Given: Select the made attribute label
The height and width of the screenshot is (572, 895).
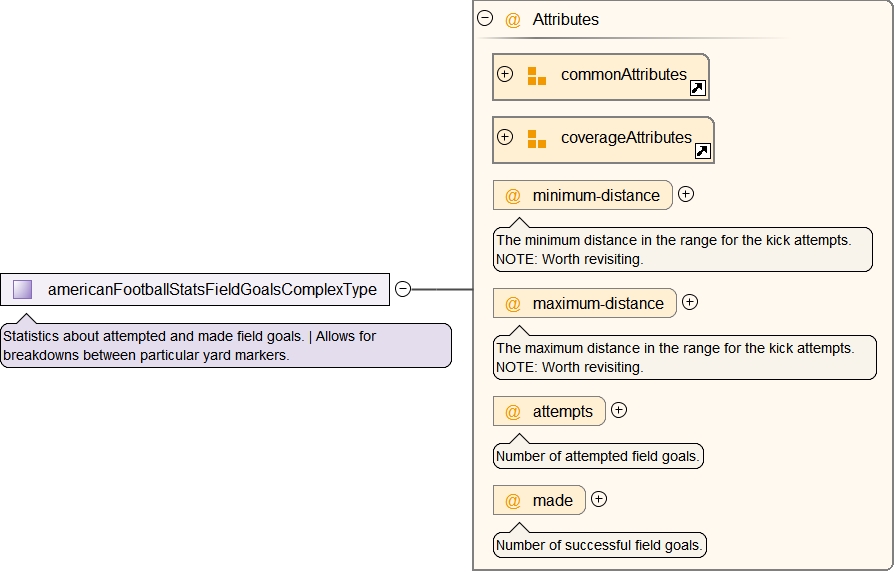Looking at the screenshot, I should 552,500.
